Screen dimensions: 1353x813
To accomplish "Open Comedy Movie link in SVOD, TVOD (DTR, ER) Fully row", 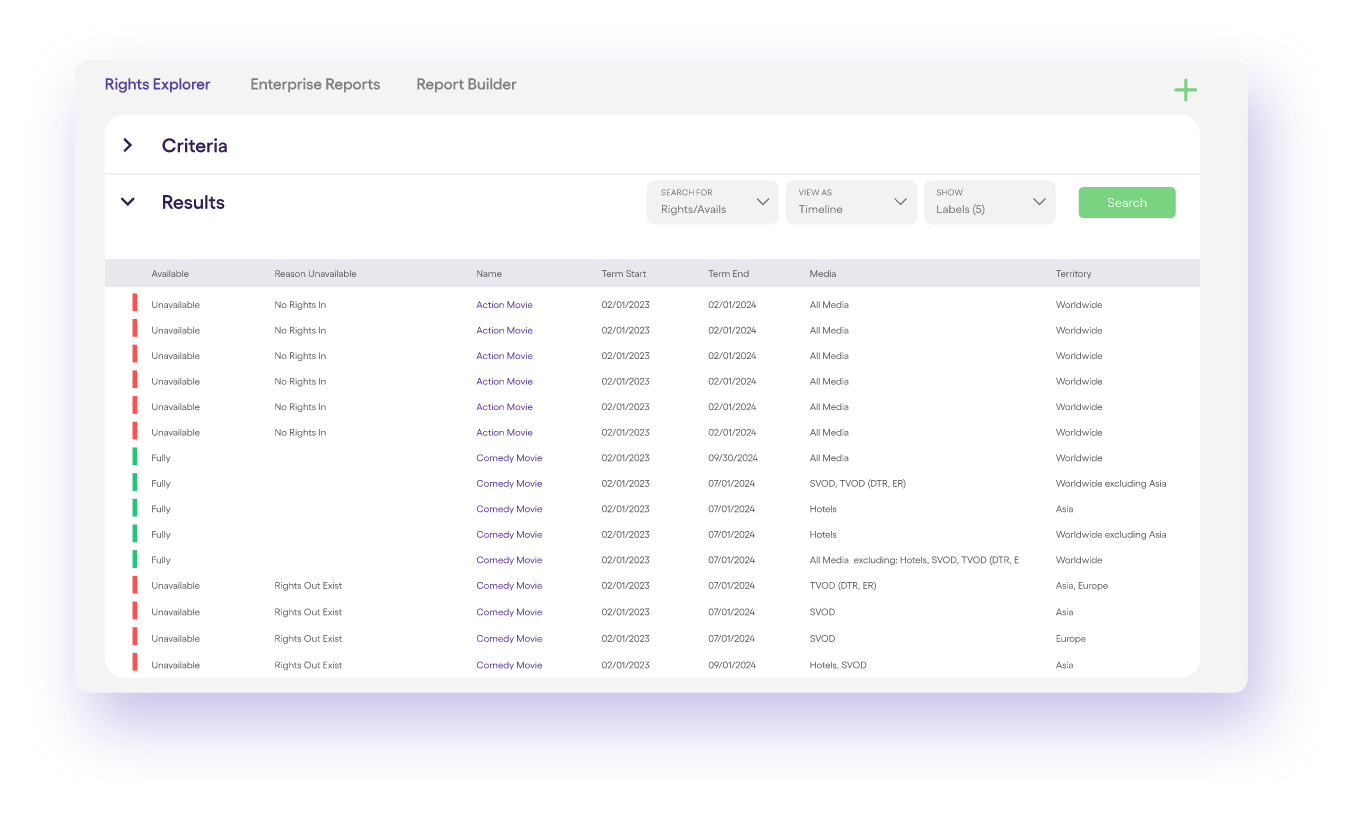I will 509,484.
